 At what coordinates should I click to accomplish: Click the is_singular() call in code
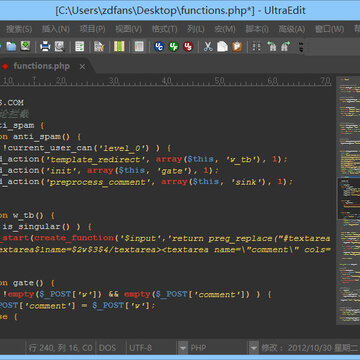[37, 227]
